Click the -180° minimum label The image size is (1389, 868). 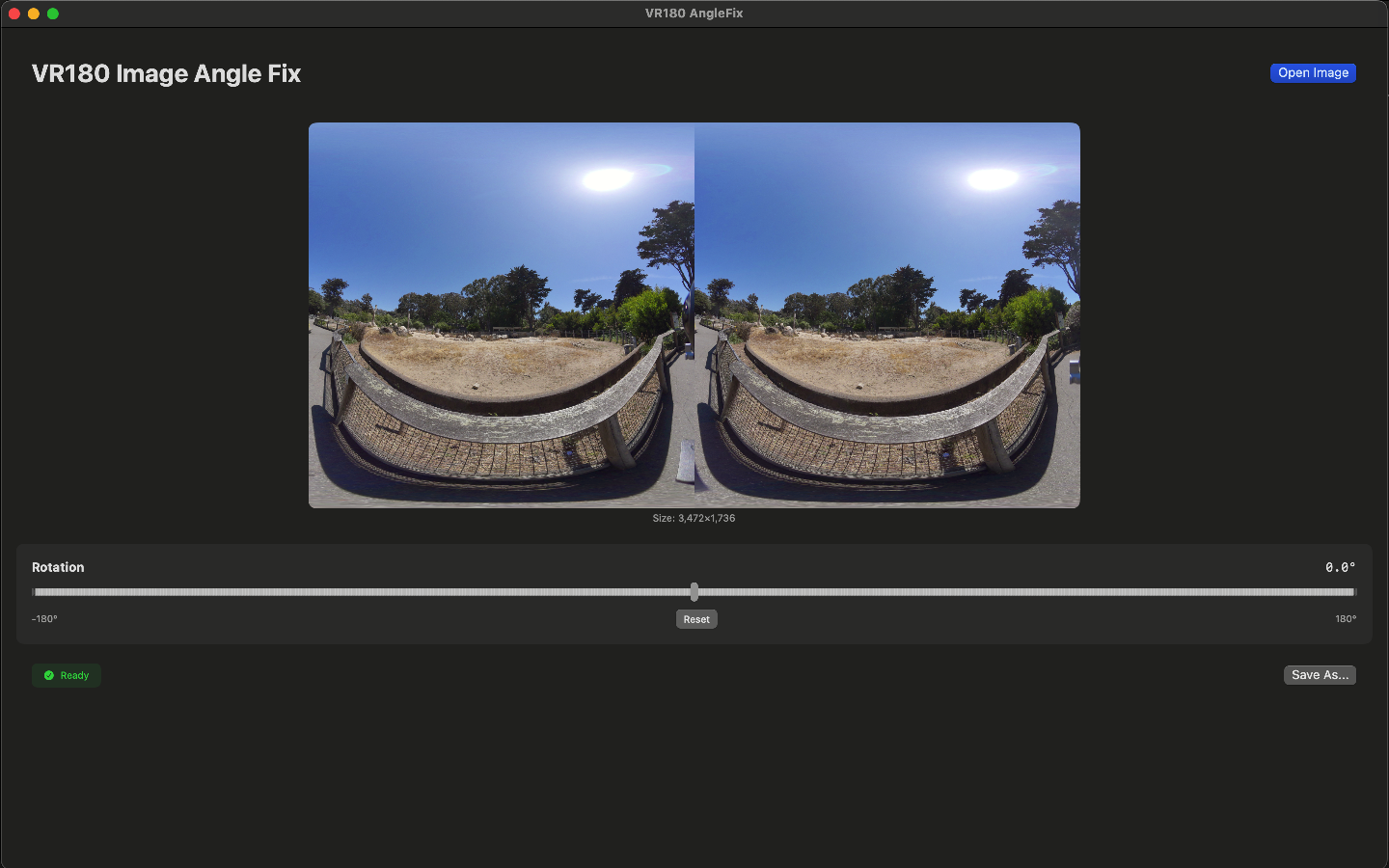pos(43,619)
